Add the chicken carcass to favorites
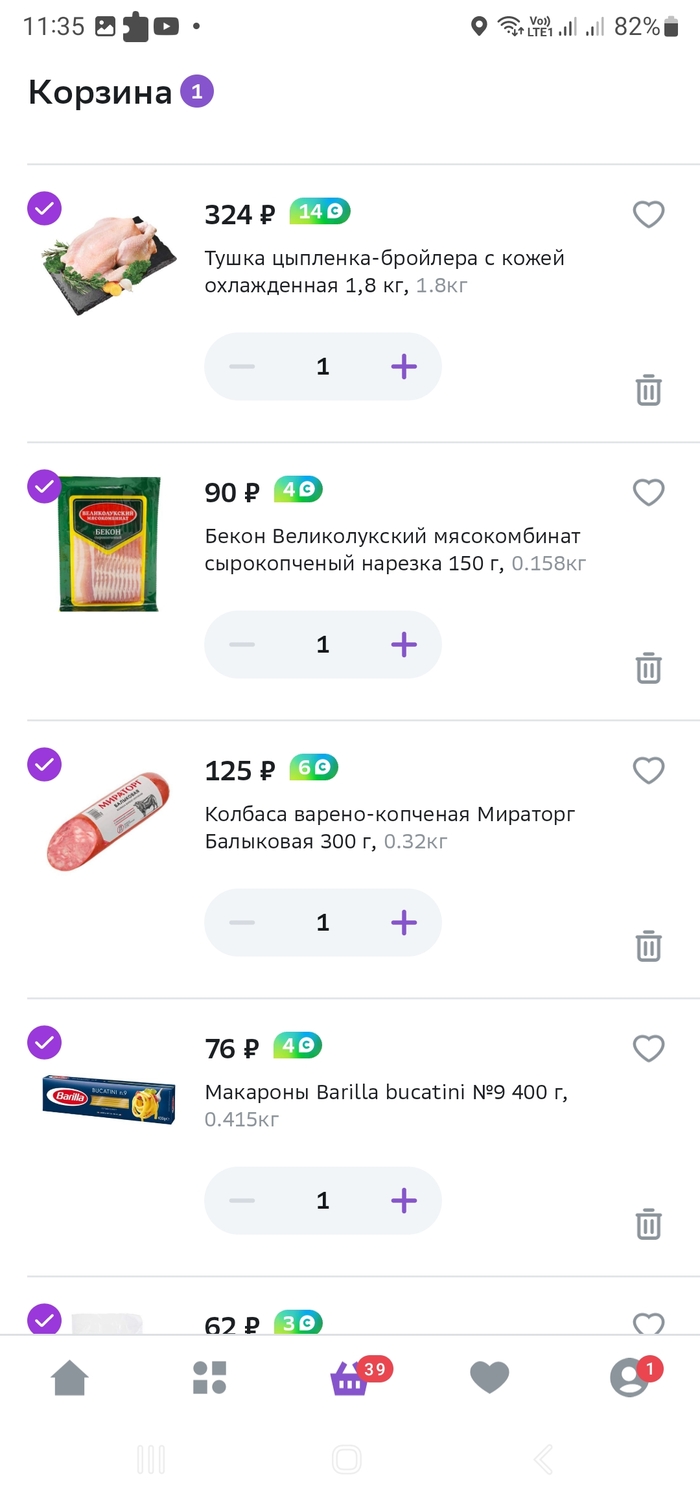This screenshot has width=700, height=1501. point(649,214)
